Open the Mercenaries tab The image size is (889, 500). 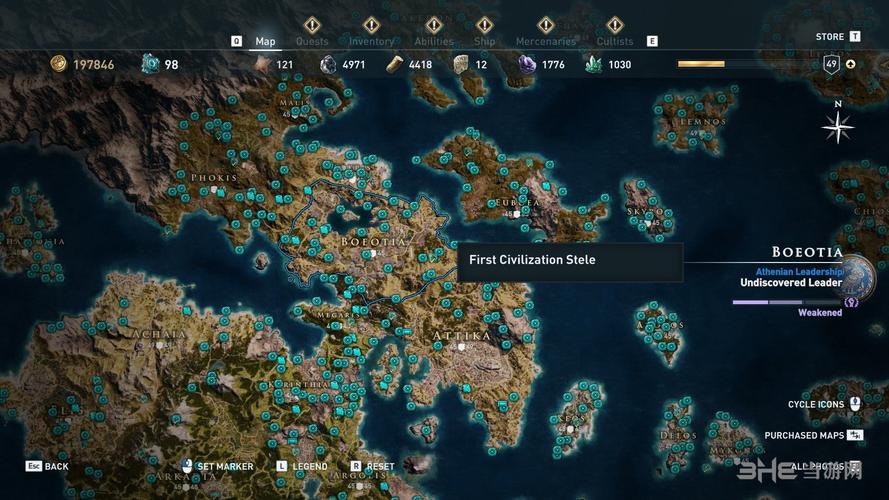click(x=545, y=41)
